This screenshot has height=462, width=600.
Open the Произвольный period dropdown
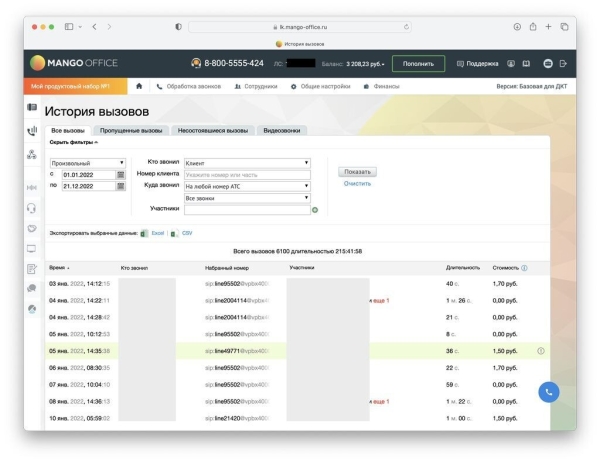tap(87, 162)
